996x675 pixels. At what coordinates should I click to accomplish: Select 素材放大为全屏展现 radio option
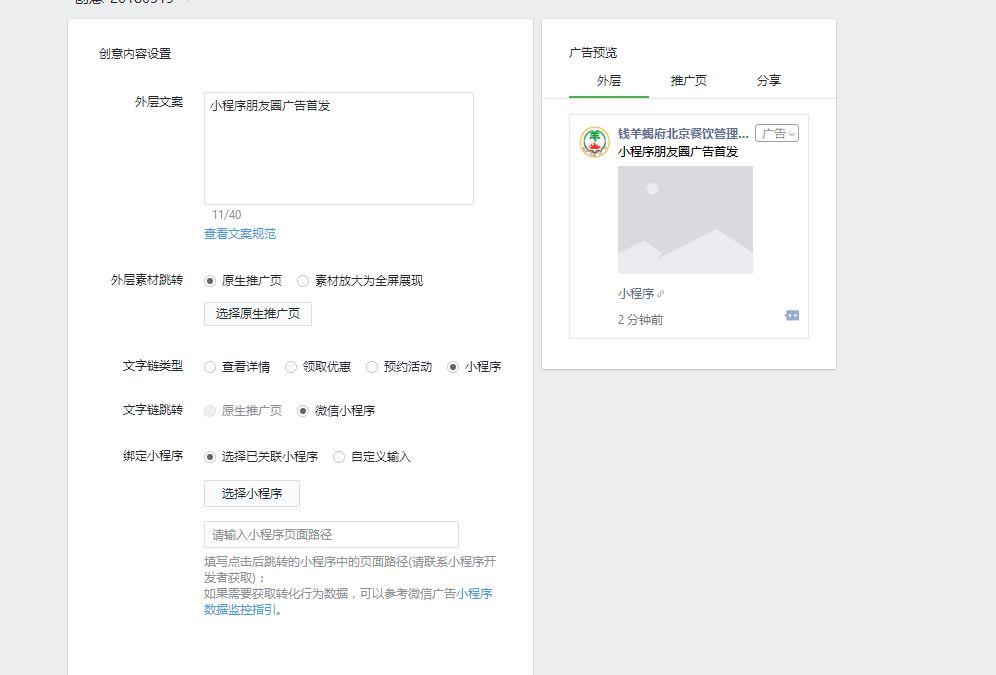pyautogui.click(x=303, y=281)
